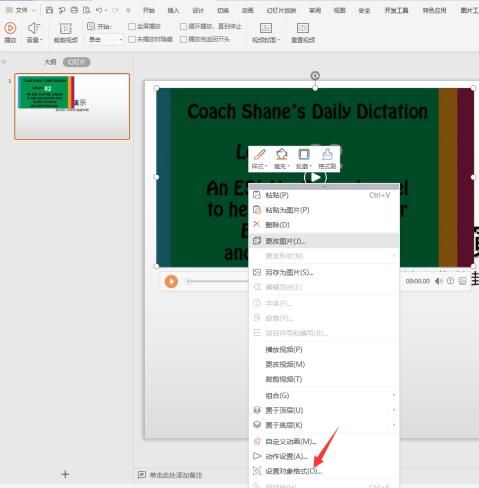Screen dimensions: 479x488
Task: Click the Format Painter icon in mini toolbar
Action: tap(327, 154)
